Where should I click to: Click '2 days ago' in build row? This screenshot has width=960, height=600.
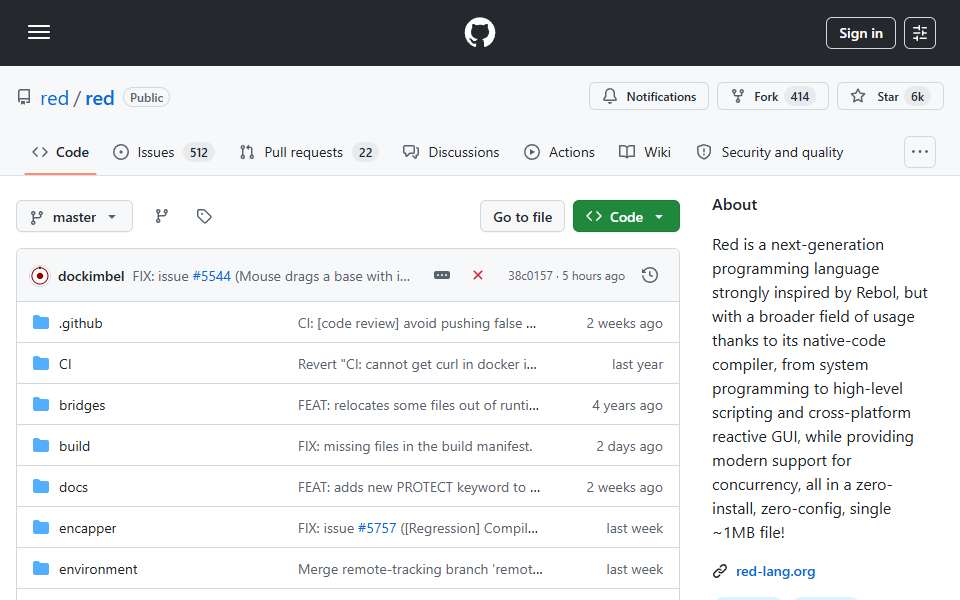629,446
